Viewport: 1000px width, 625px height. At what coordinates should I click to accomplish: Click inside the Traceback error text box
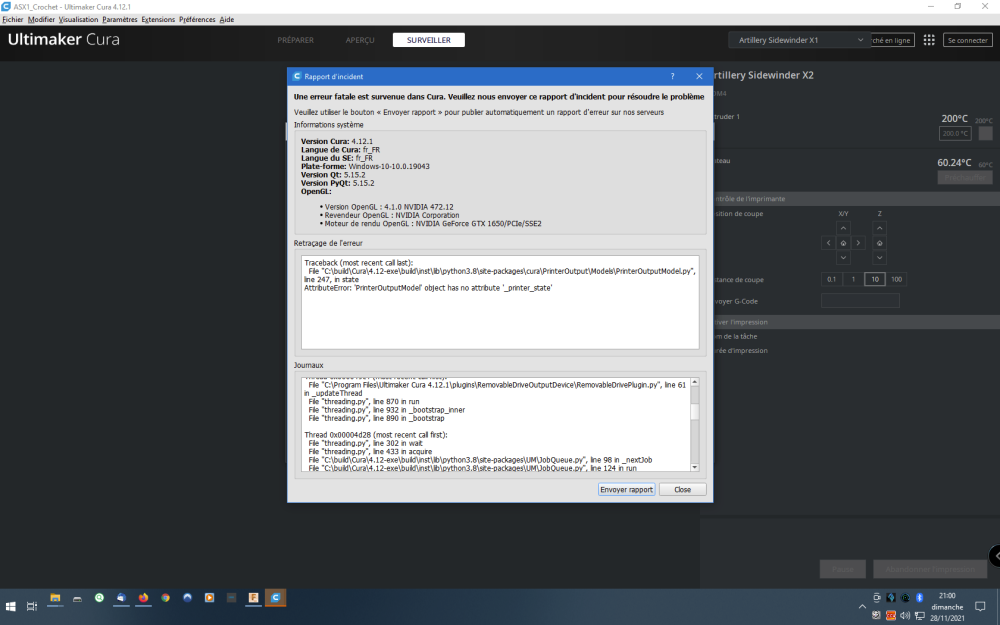(x=500, y=302)
